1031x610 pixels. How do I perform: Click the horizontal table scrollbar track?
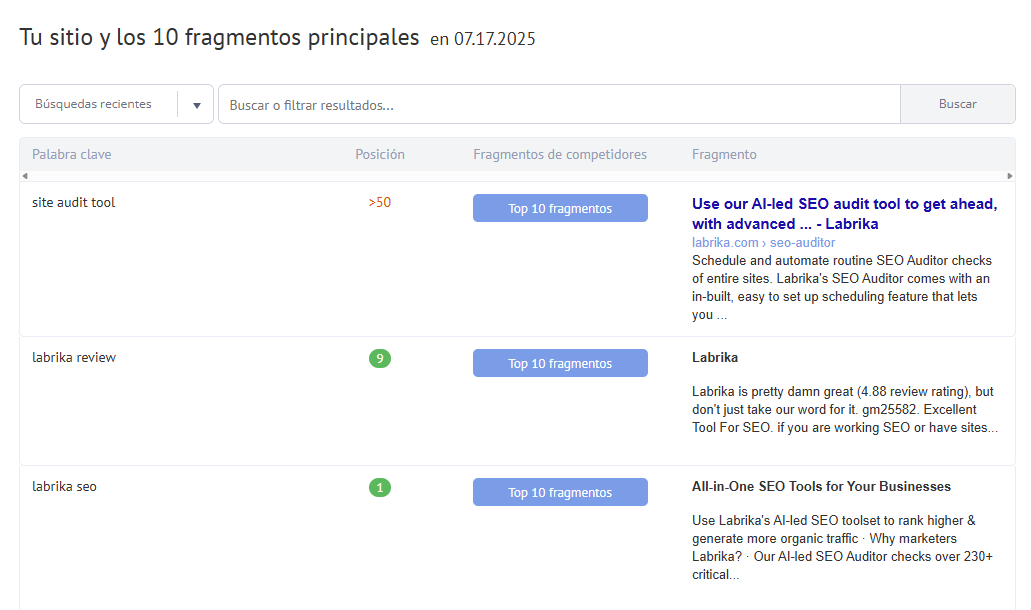click(x=517, y=176)
